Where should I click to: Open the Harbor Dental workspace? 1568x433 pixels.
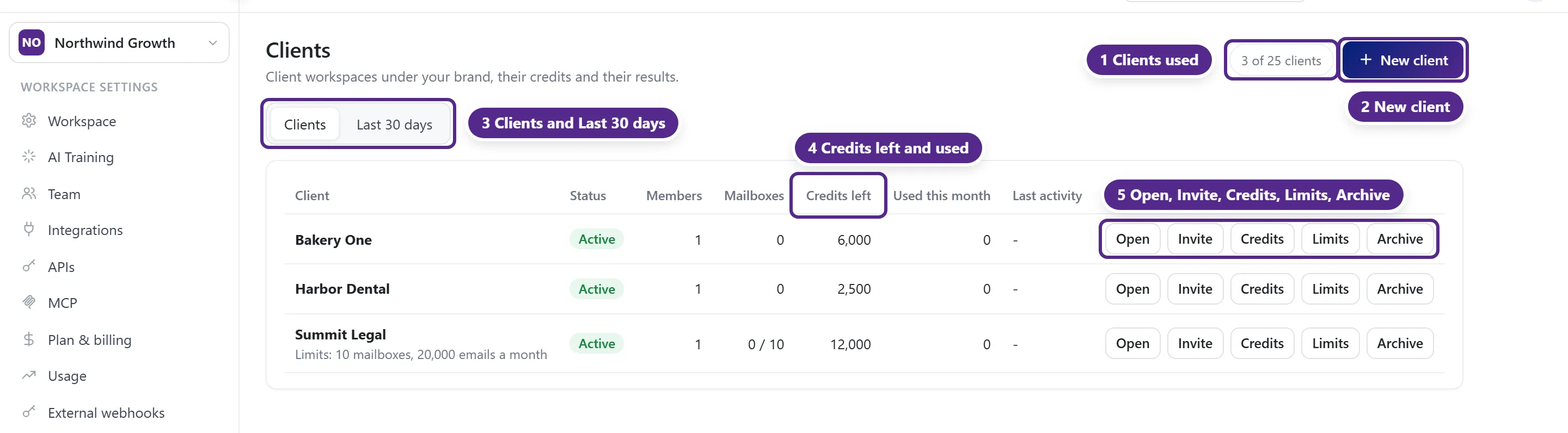(1132, 288)
